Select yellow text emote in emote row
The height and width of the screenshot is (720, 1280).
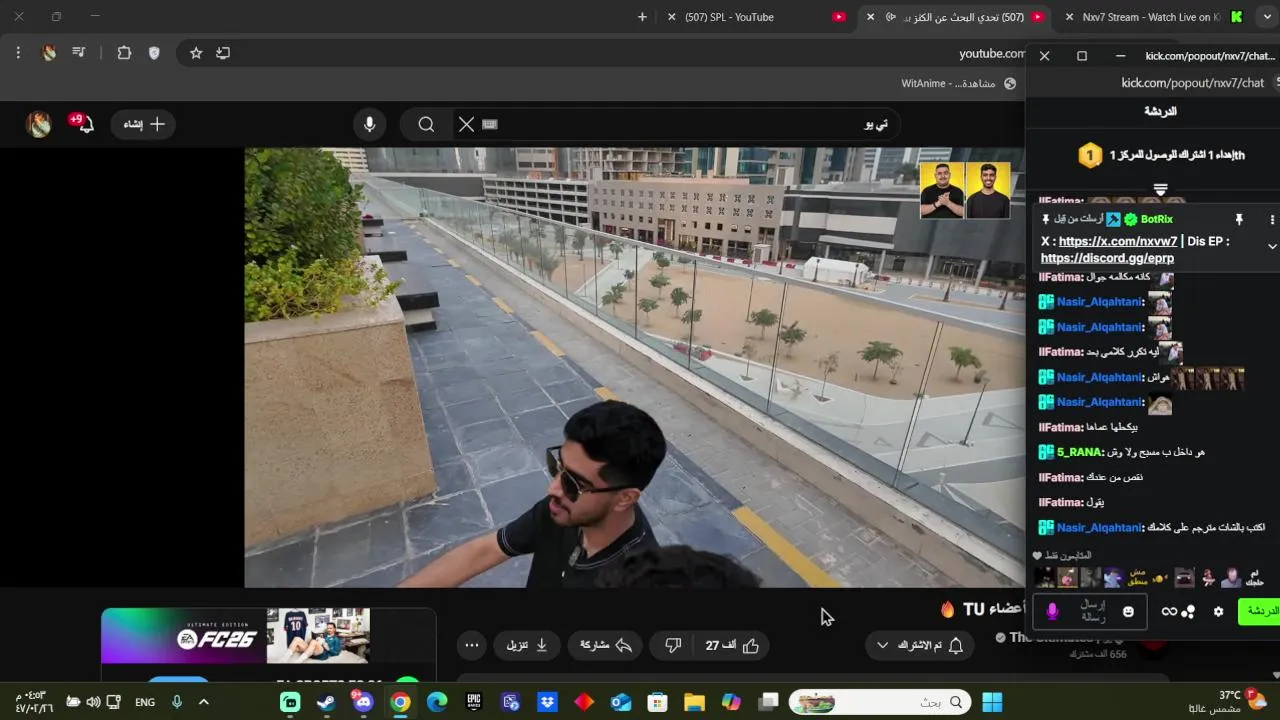pyautogui.click(x=1137, y=577)
